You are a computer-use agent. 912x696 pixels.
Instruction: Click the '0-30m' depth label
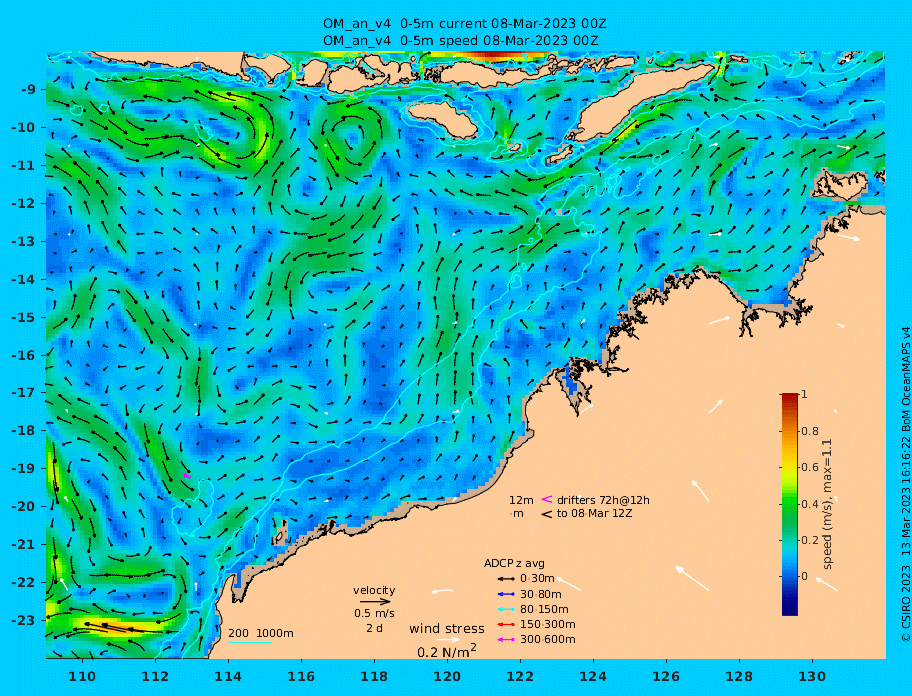click(x=537, y=579)
